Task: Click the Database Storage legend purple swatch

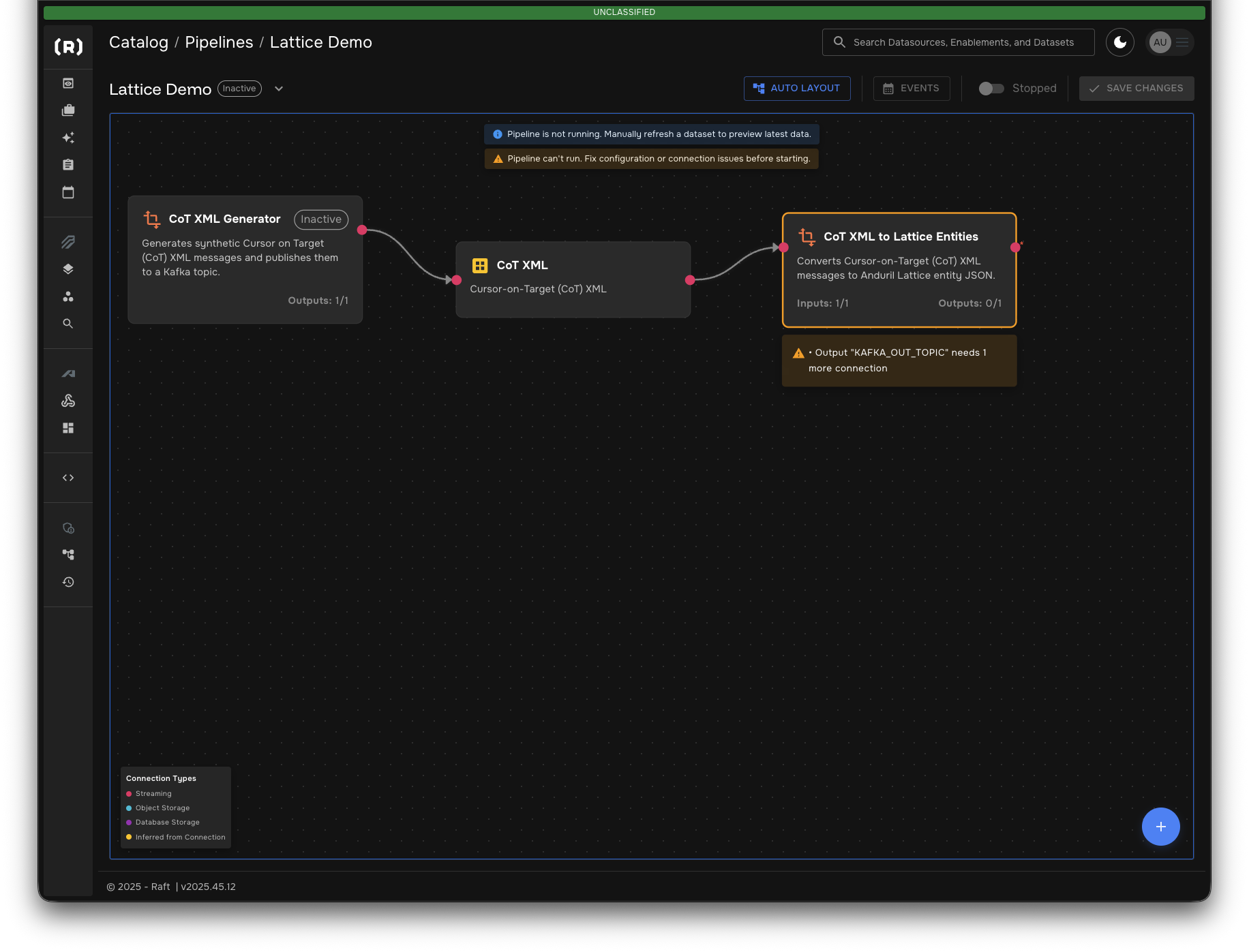Action: 129,823
